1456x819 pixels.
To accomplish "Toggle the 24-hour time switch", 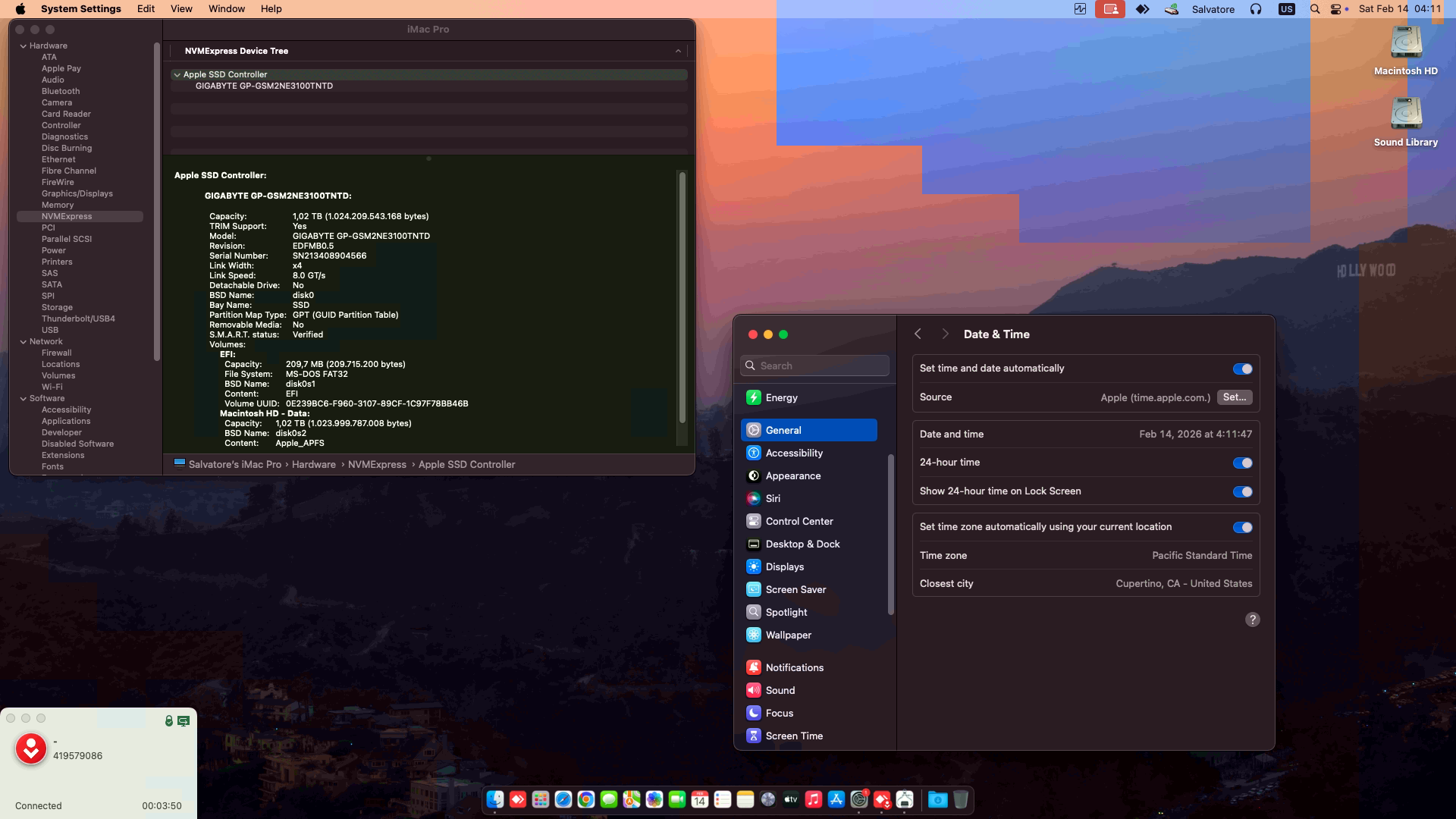I will coord(1242,463).
